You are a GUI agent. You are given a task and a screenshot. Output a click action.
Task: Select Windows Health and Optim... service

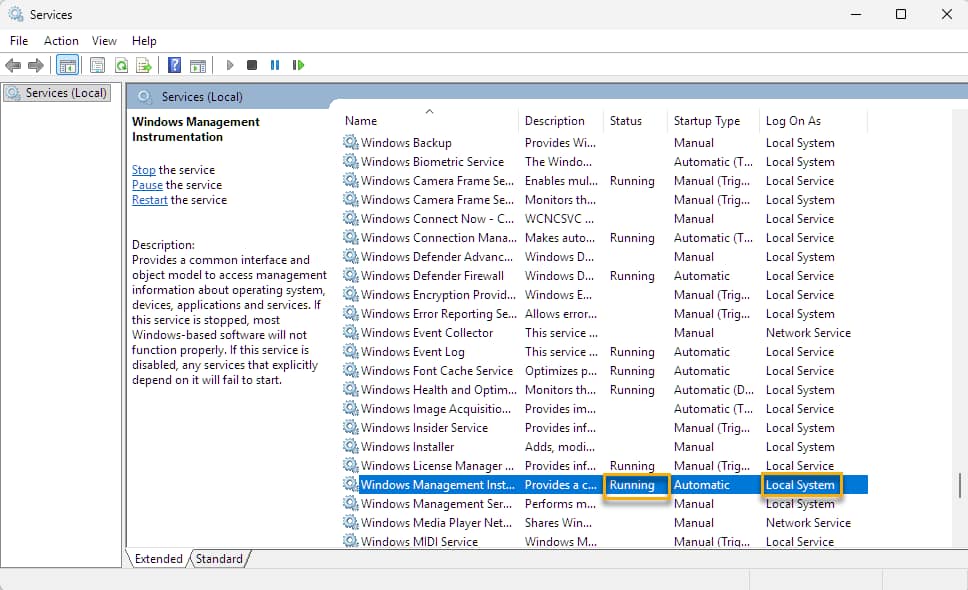click(605, 390)
